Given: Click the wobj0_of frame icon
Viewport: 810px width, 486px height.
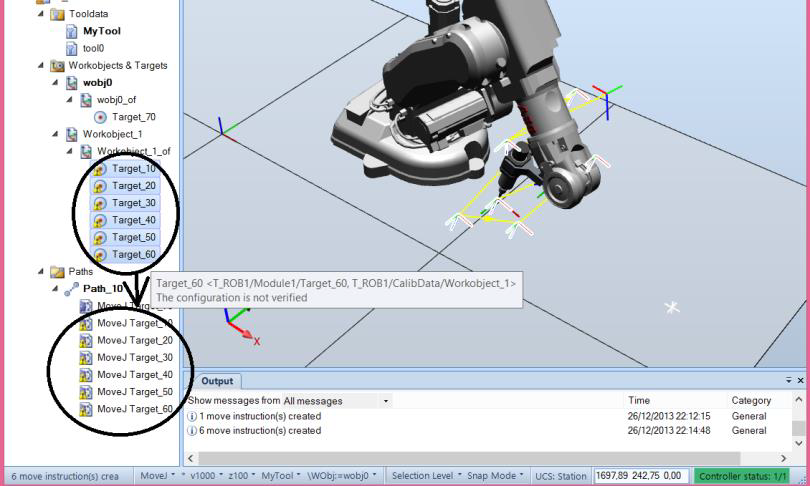Looking at the screenshot, I should pyautogui.click(x=86, y=100).
